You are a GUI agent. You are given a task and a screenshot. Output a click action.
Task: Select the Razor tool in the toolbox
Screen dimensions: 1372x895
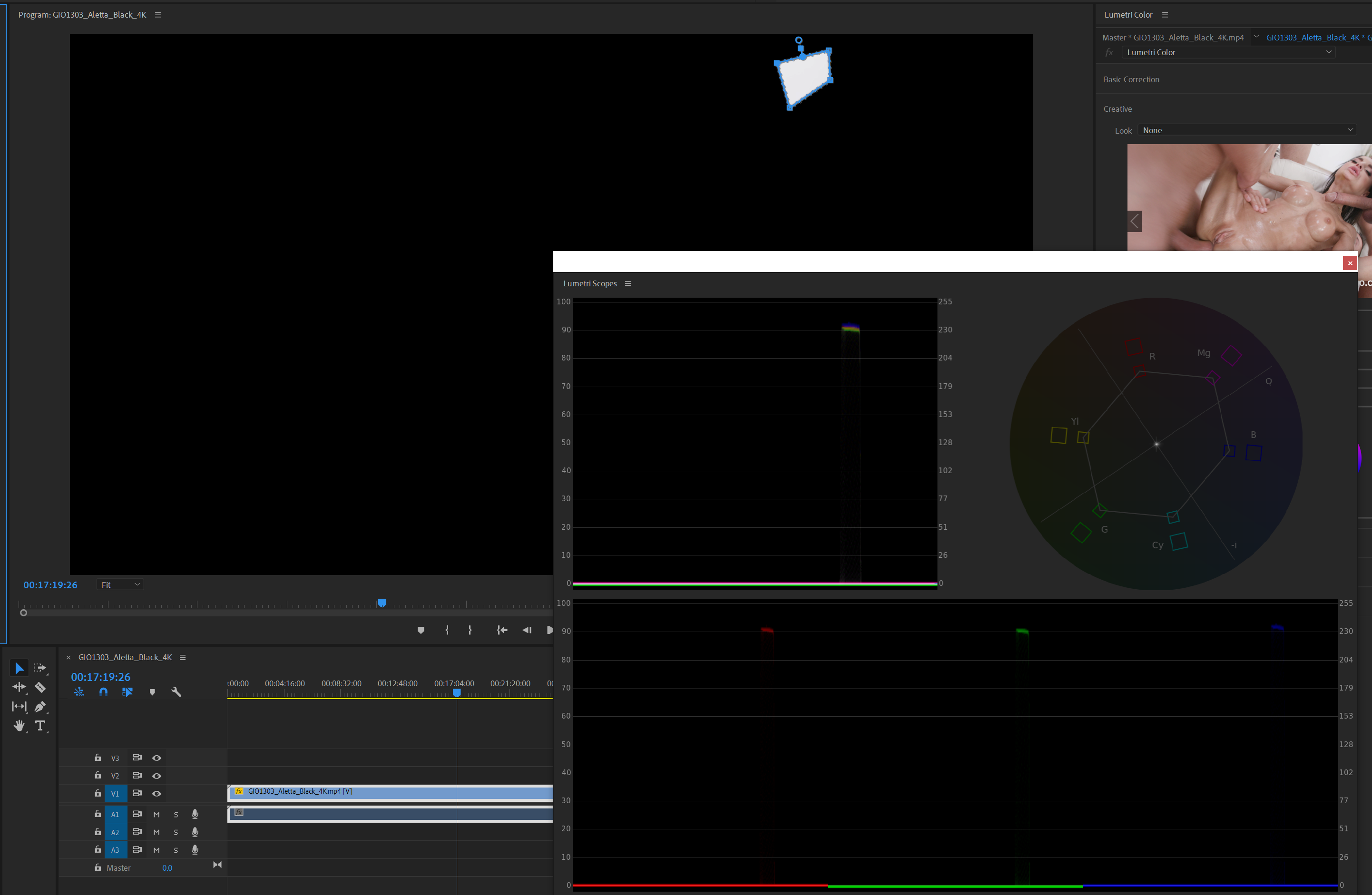[40, 687]
